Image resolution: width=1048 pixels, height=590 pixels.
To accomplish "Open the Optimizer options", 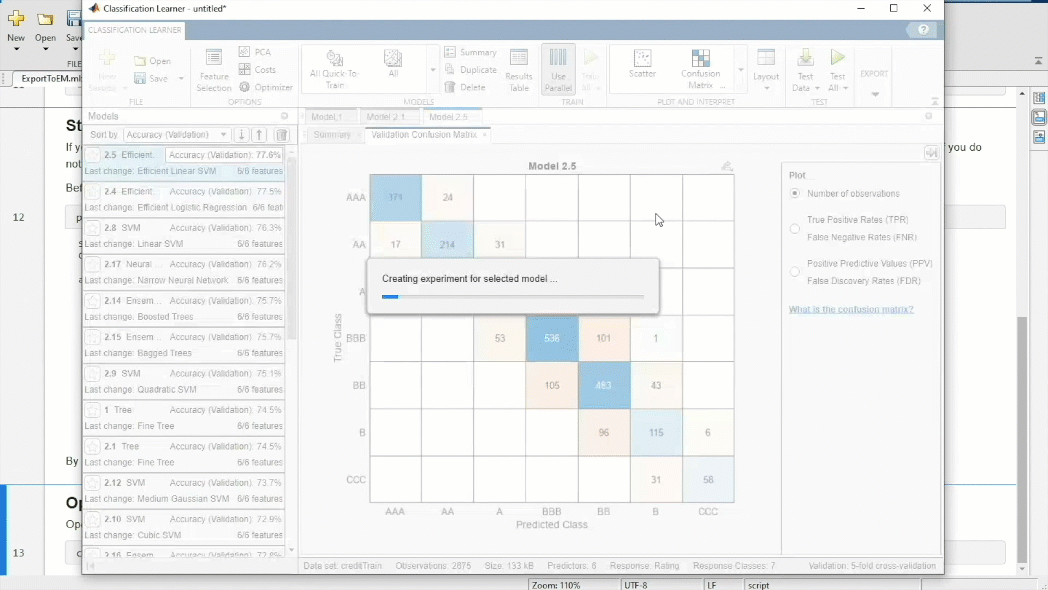I will coord(245,87).
